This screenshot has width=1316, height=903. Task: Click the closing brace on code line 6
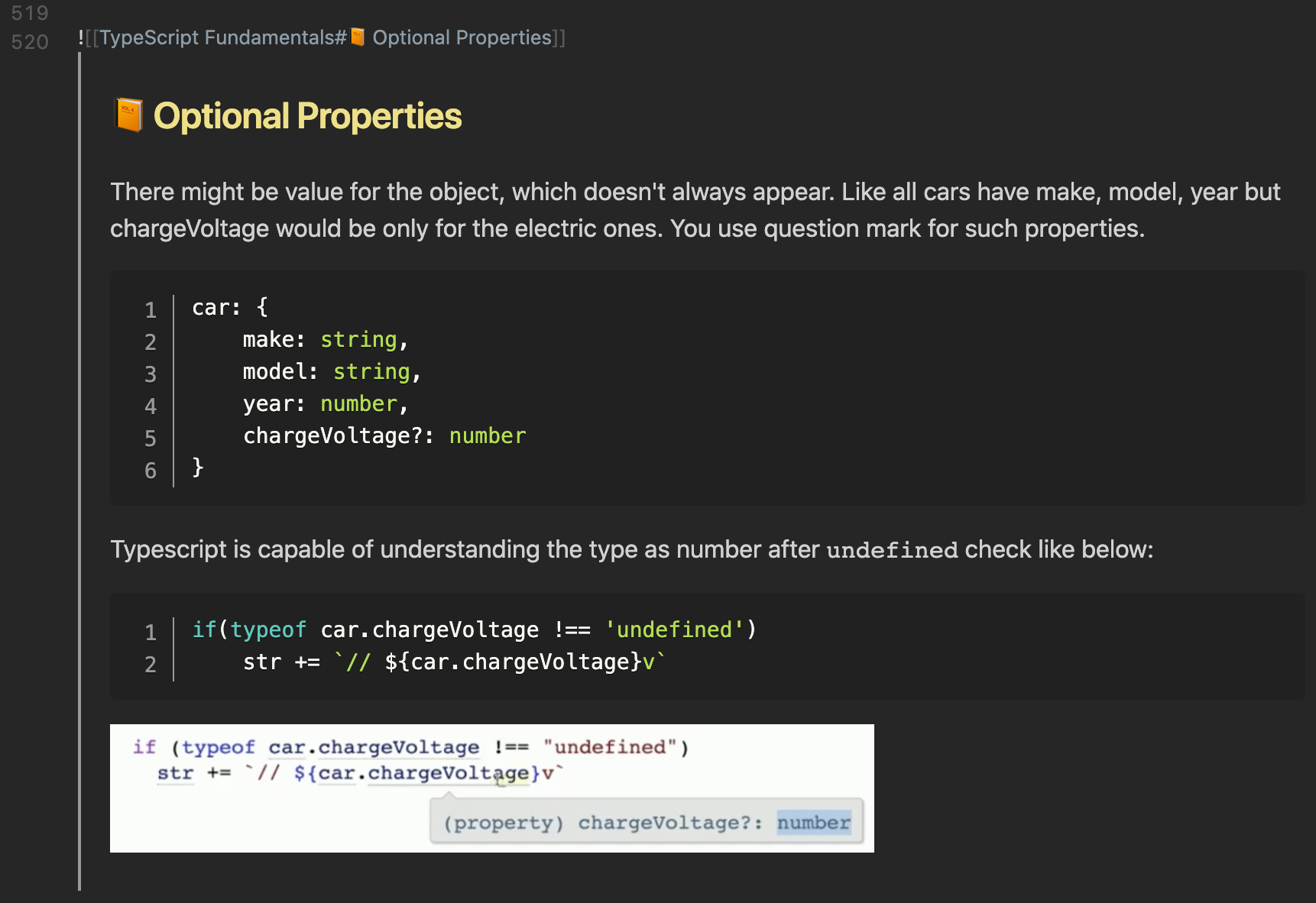tap(198, 467)
